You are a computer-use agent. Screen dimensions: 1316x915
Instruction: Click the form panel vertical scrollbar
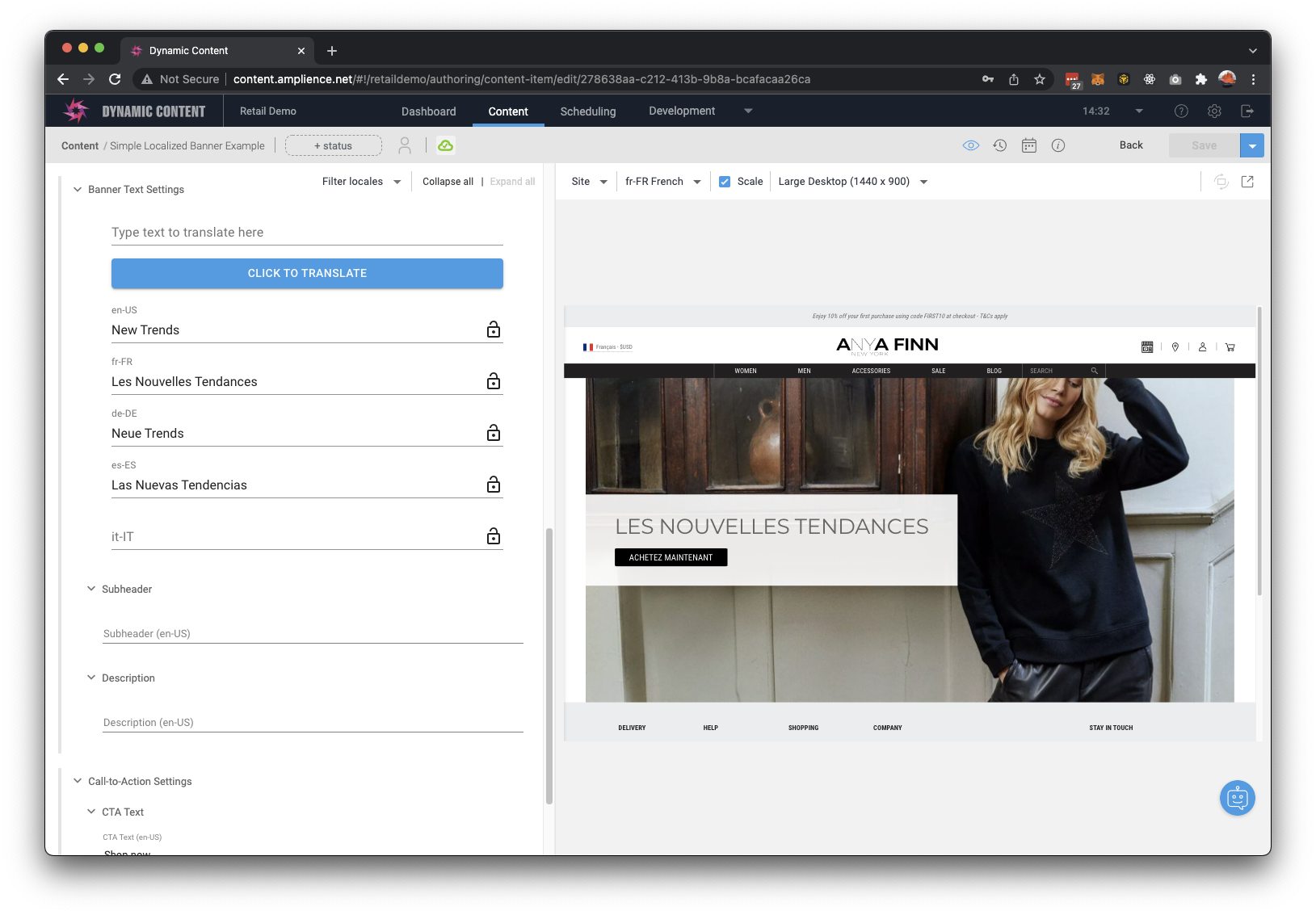(x=549, y=666)
